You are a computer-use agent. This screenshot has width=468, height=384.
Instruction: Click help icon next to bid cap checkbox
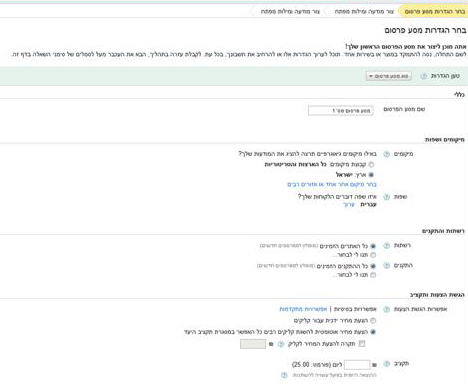click(x=281, y=344)
